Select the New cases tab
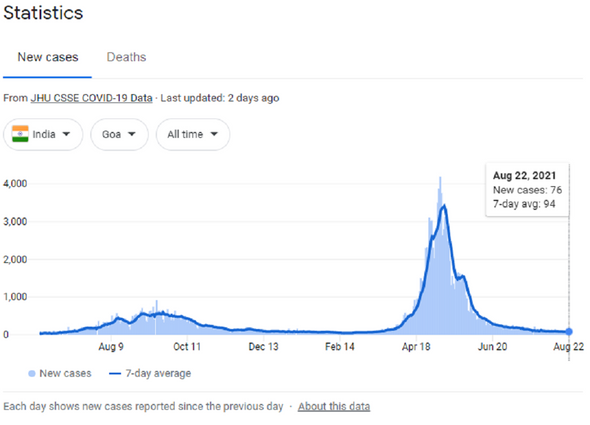 [48, 57]
